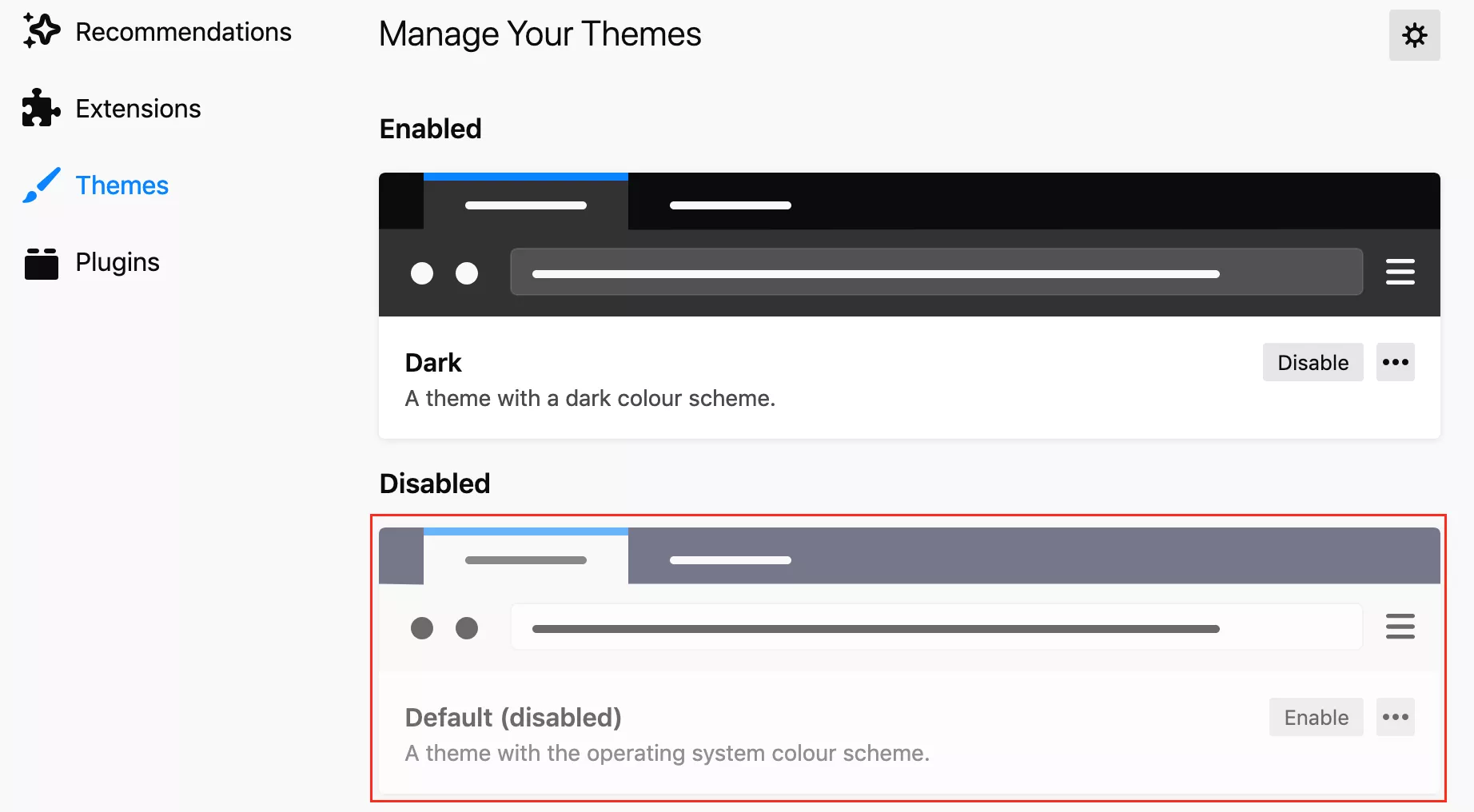
Task: Enable the Default (disabled) theme
Action: click(1315, 717)
